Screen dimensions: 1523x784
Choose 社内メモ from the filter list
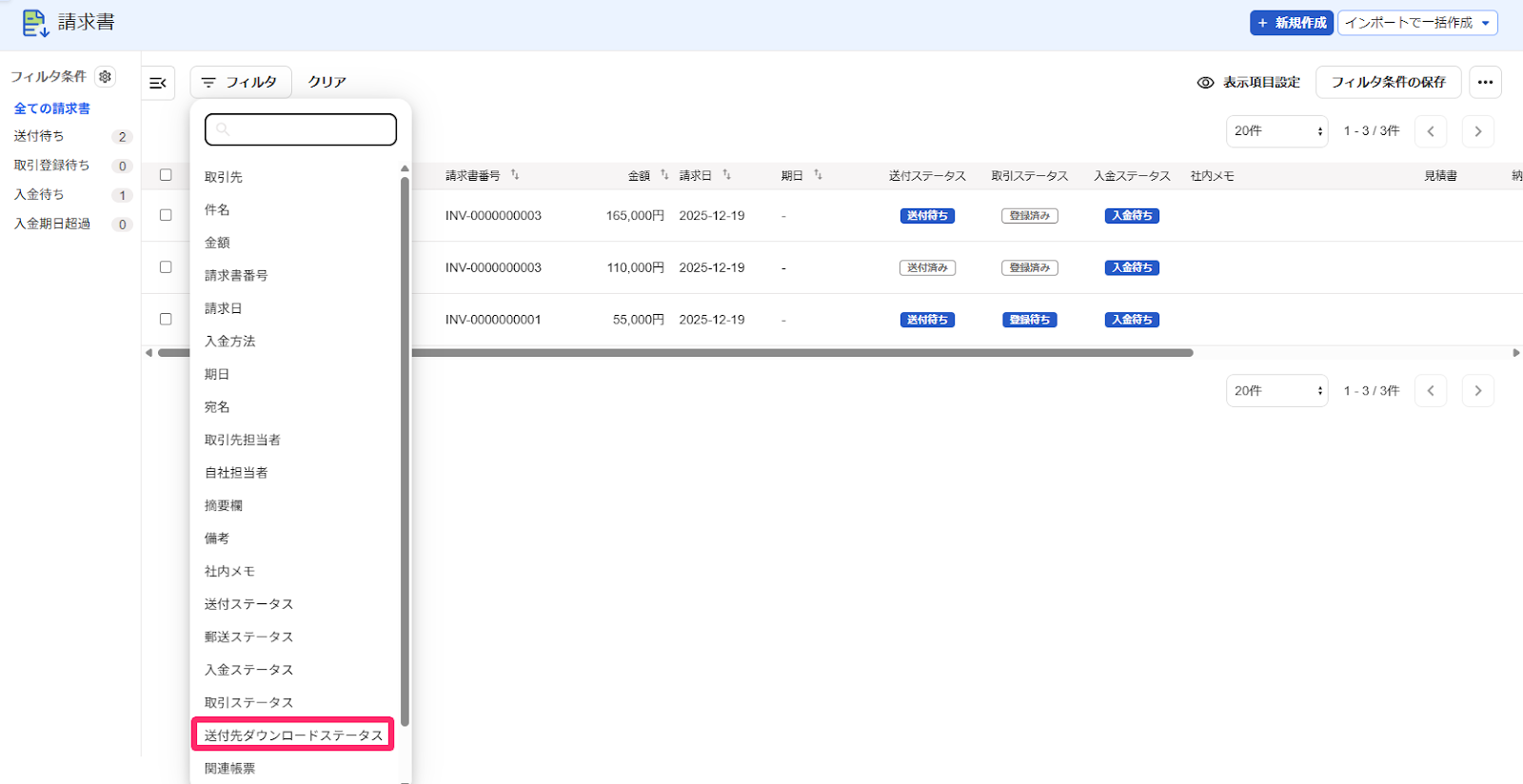pos(229,572)
